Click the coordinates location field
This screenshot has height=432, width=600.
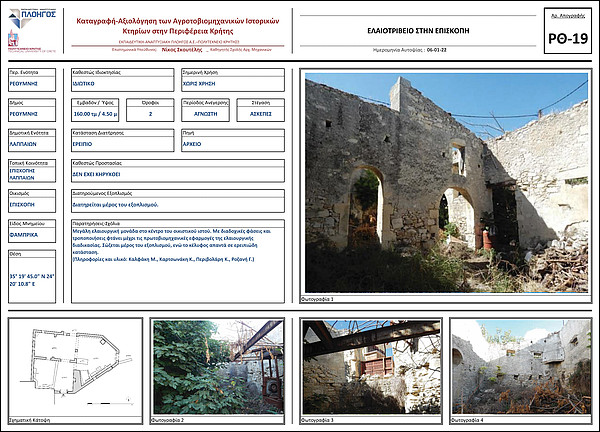(32, 277)
